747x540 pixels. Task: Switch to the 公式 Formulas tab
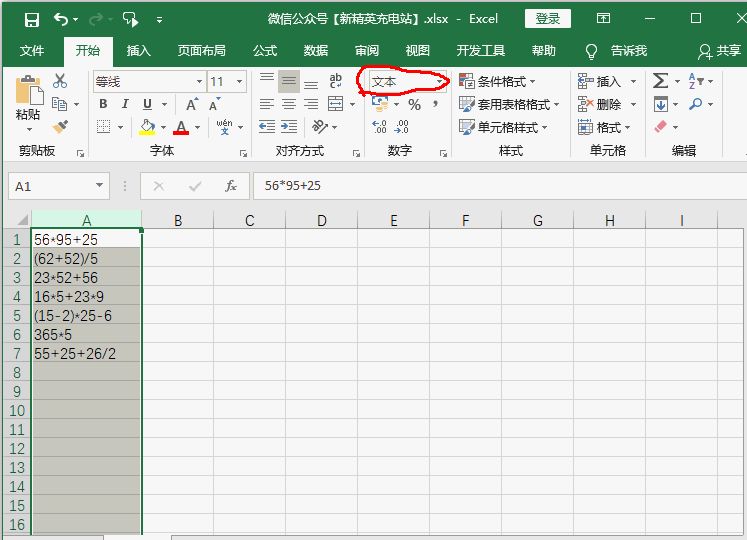coord(265,51)
